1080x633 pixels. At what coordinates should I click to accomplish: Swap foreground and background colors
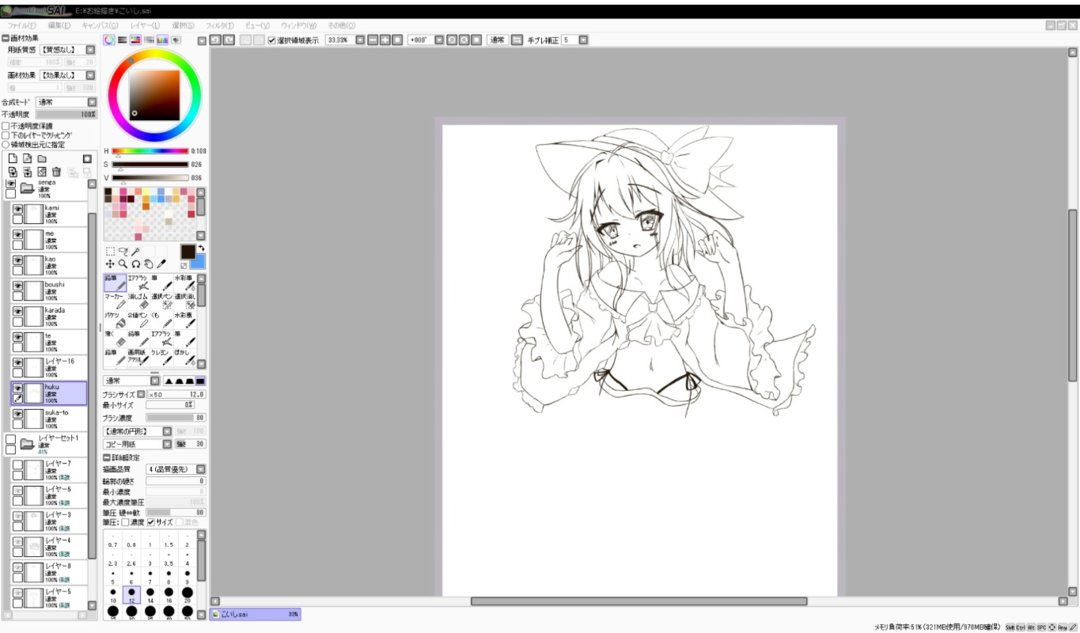201,249
